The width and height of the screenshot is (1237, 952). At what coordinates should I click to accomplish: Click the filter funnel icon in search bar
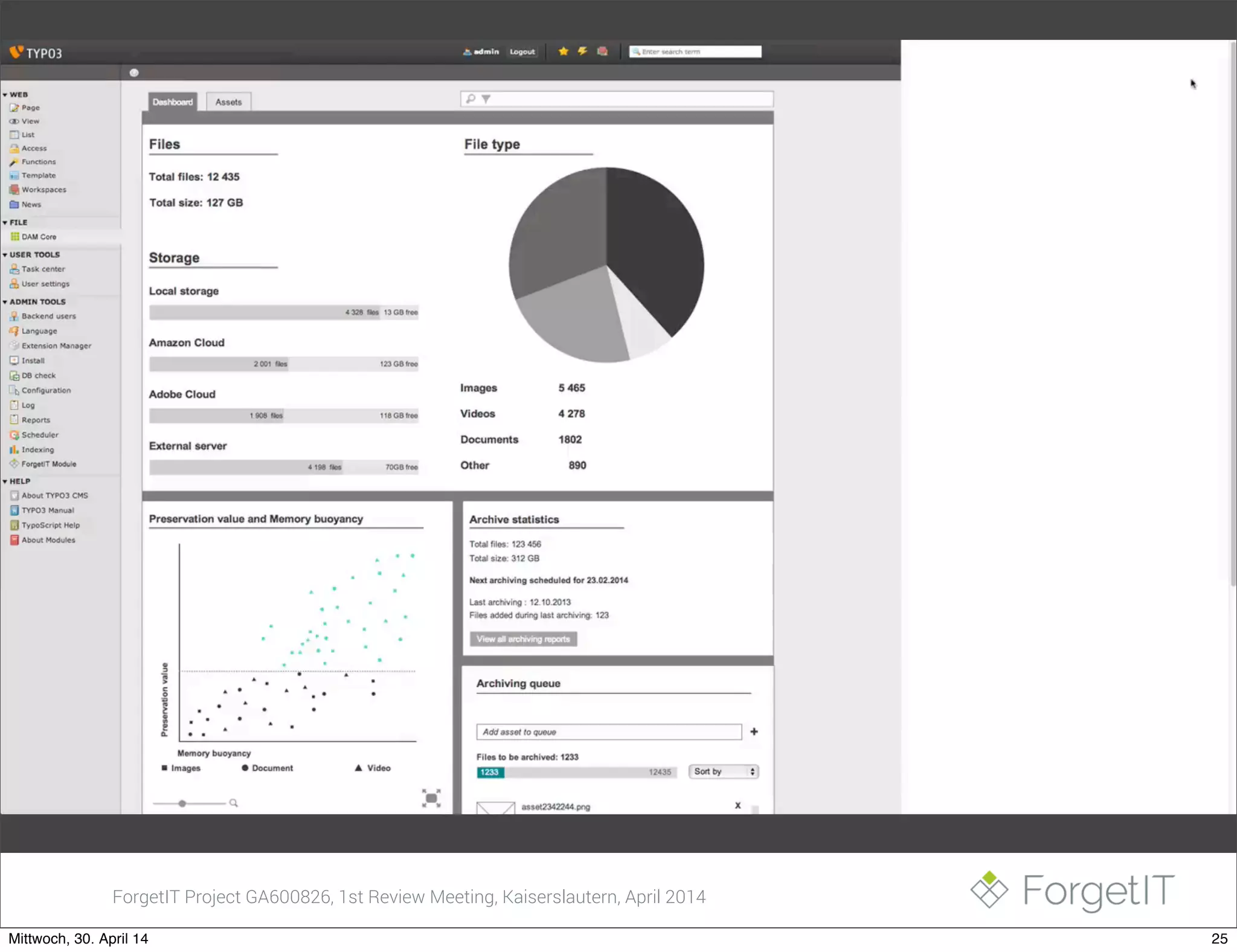[486, 99]
